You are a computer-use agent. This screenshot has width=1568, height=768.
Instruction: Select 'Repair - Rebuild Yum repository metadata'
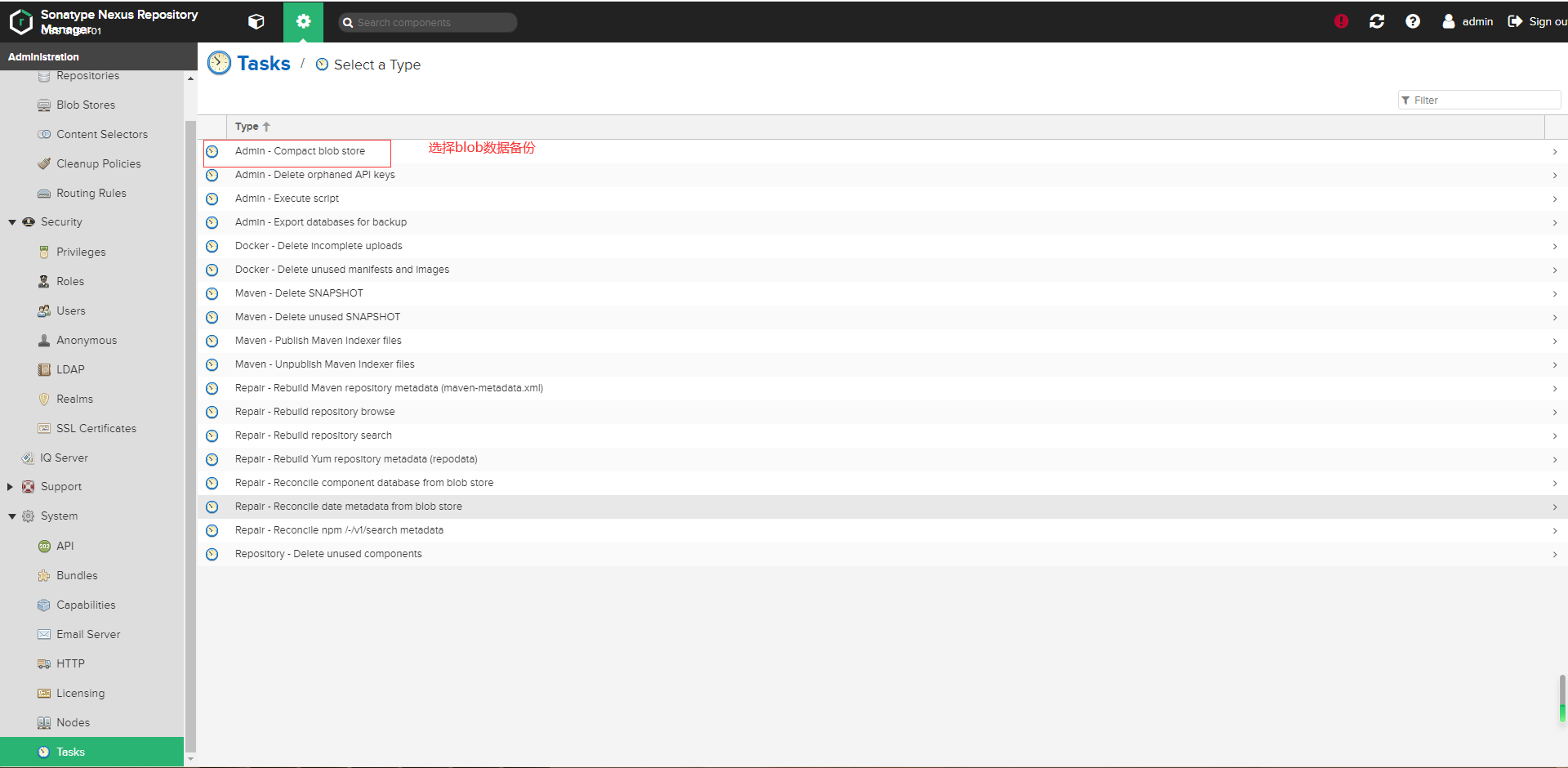(x=883, y=459)
